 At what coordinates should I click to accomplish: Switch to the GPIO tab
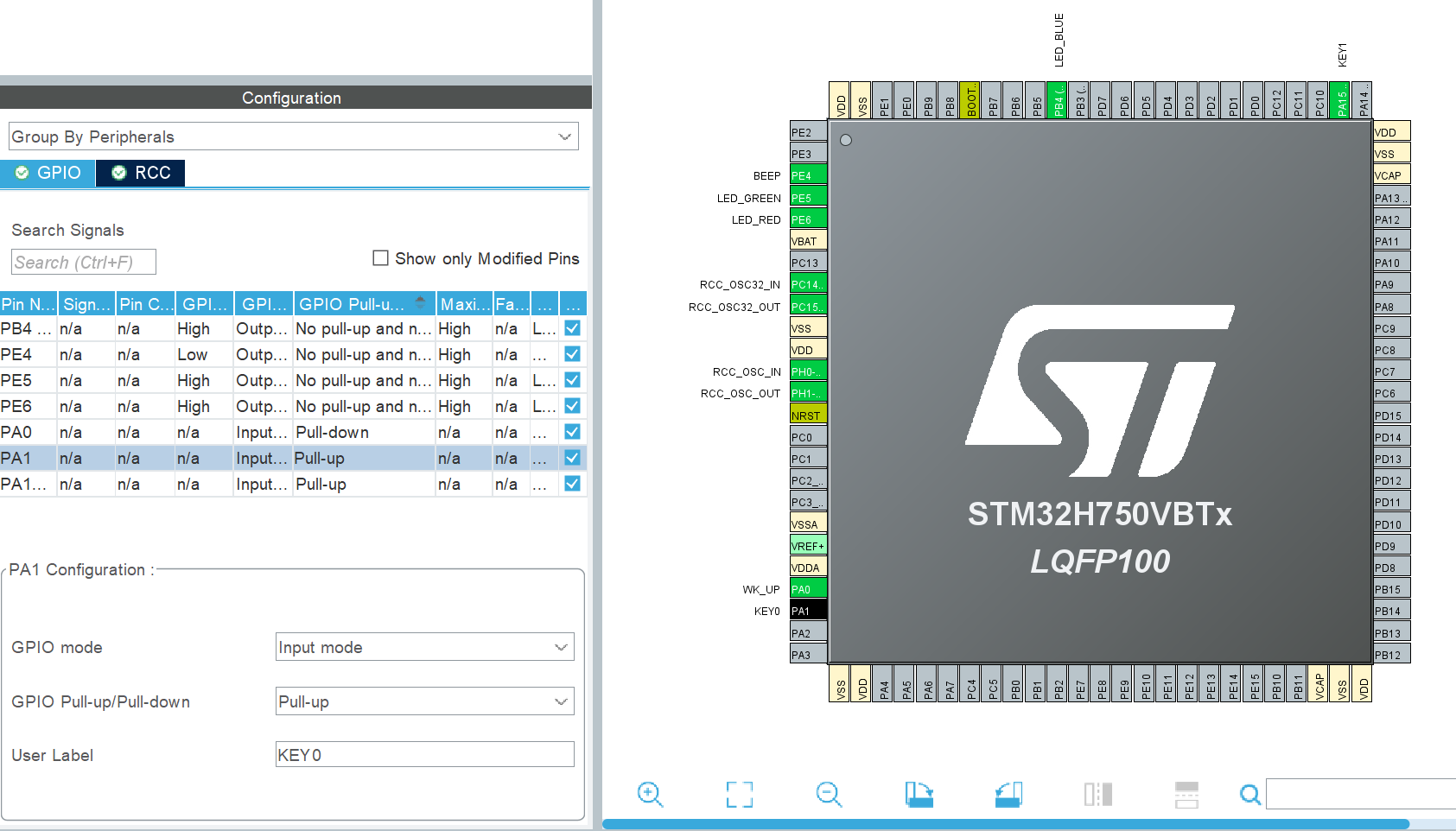[48, 173]
